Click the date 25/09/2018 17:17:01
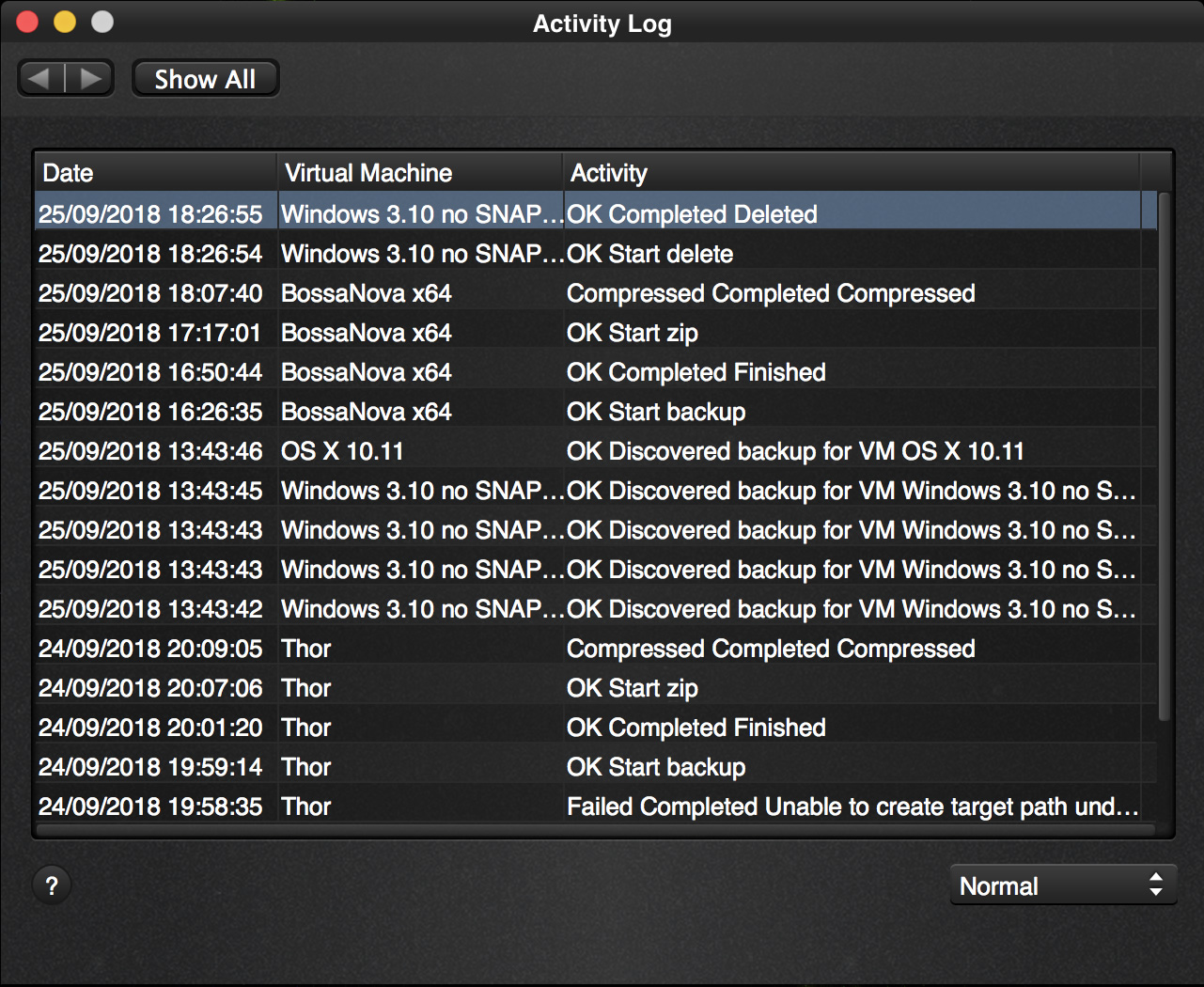The width and height of the screenshot is (1204, 987). (x=149, y=333)
